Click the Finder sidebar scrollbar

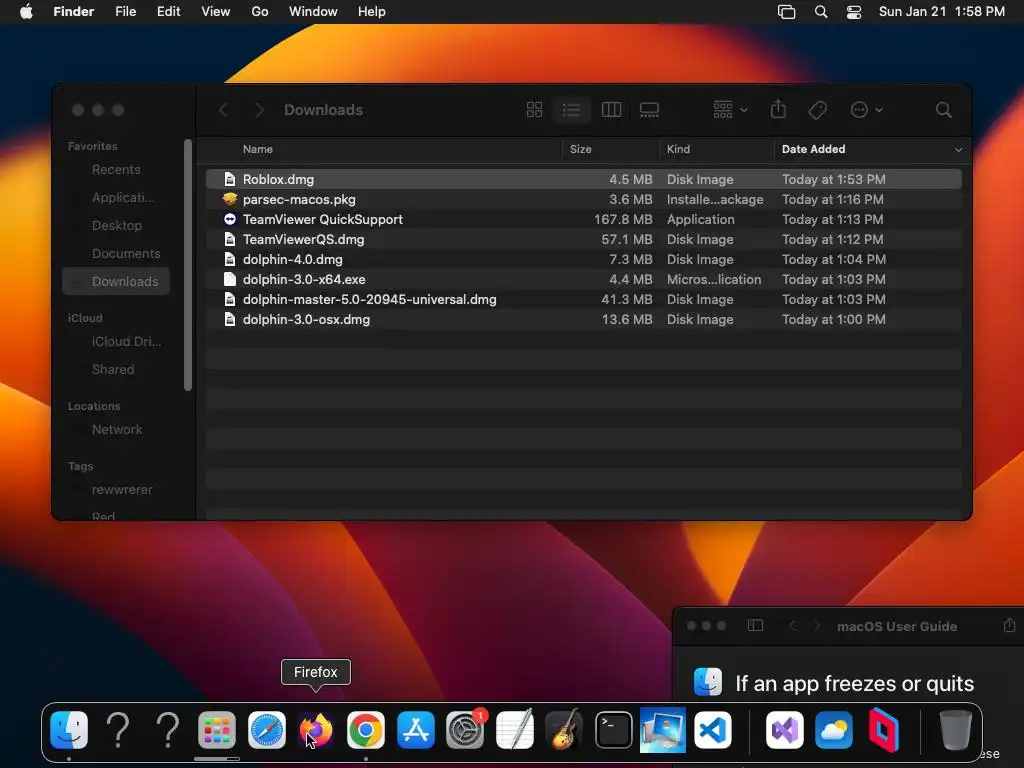(x=188, y=265)
